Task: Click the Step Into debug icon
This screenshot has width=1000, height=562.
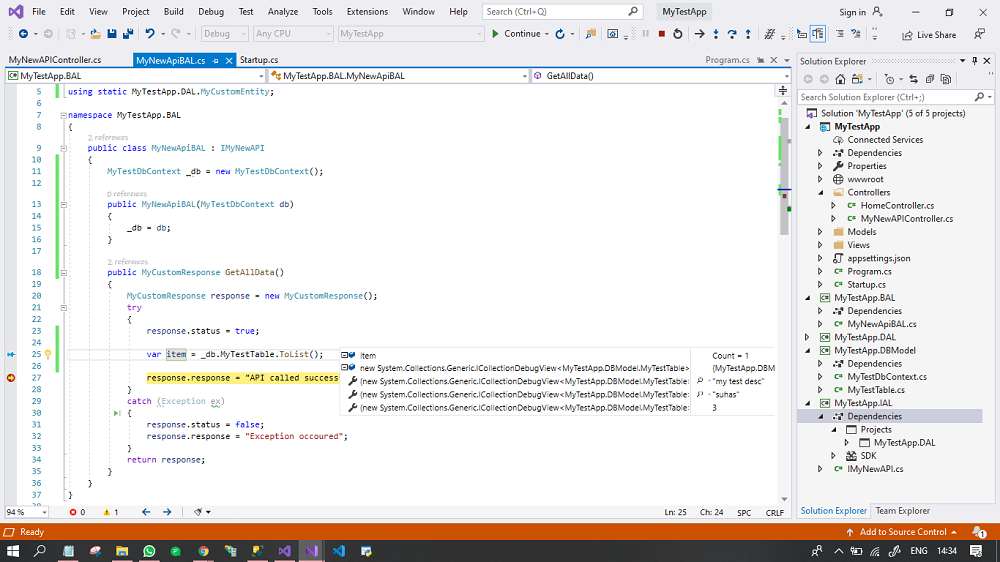Action: pyautogui.click(x=716, y=34)
